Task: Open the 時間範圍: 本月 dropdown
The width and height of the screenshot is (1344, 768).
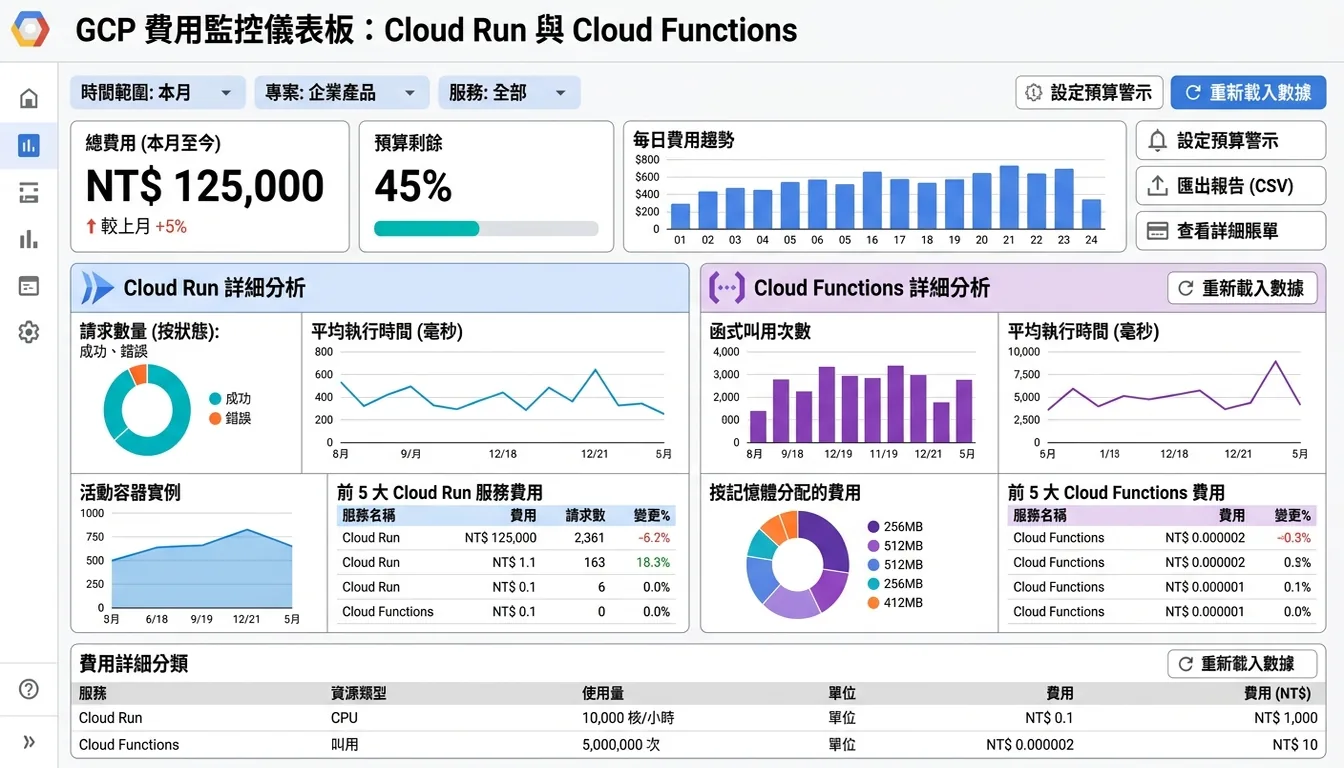Action: click(x=158, y=93)
